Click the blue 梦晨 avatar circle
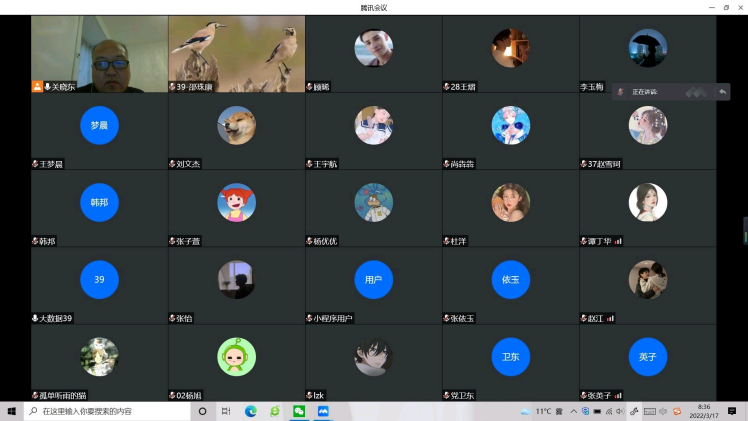 pos(99,125)
